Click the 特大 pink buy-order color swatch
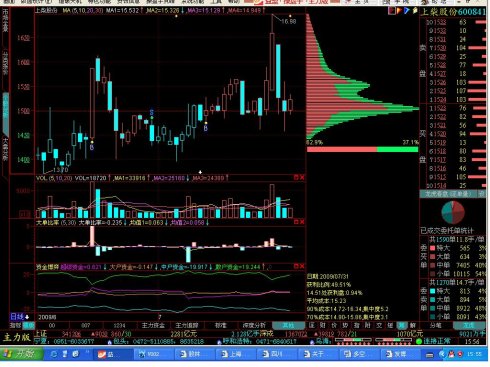 pos(432,248)
